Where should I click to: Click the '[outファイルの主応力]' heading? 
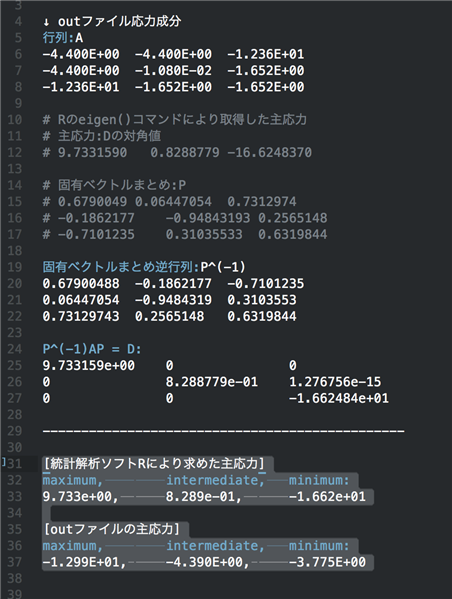(x=111, y=529)
